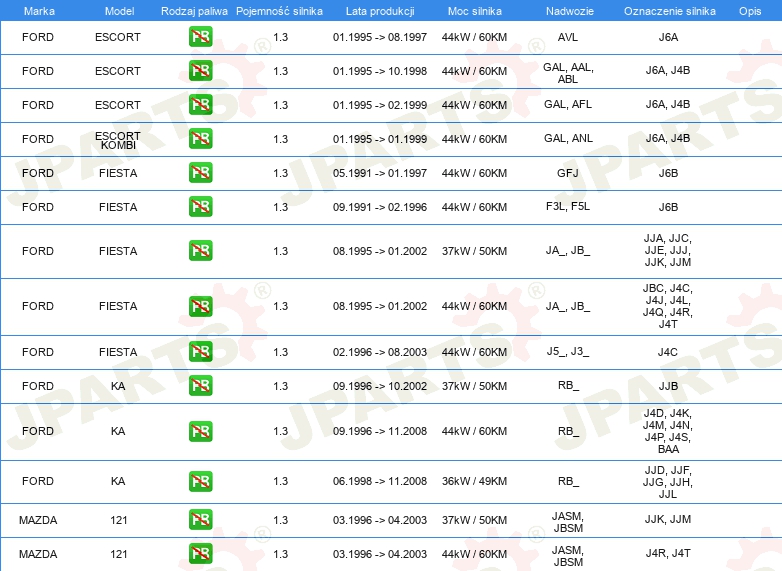Viewport: 782px width, 571px height.
Task: Select the body codes J5_, J3_
Action: click(x=568, y=352)
